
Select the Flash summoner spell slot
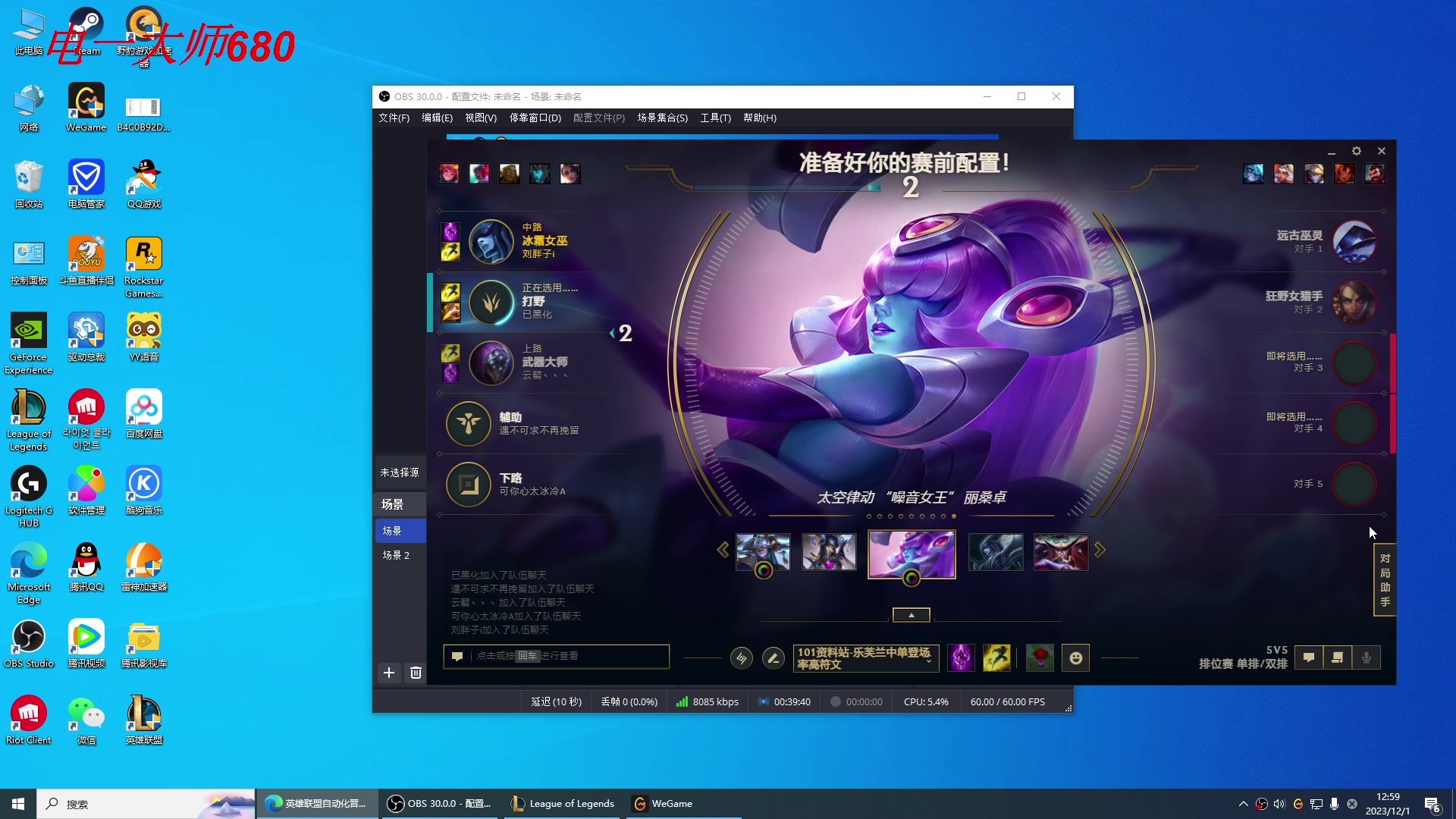click(996, 658)
